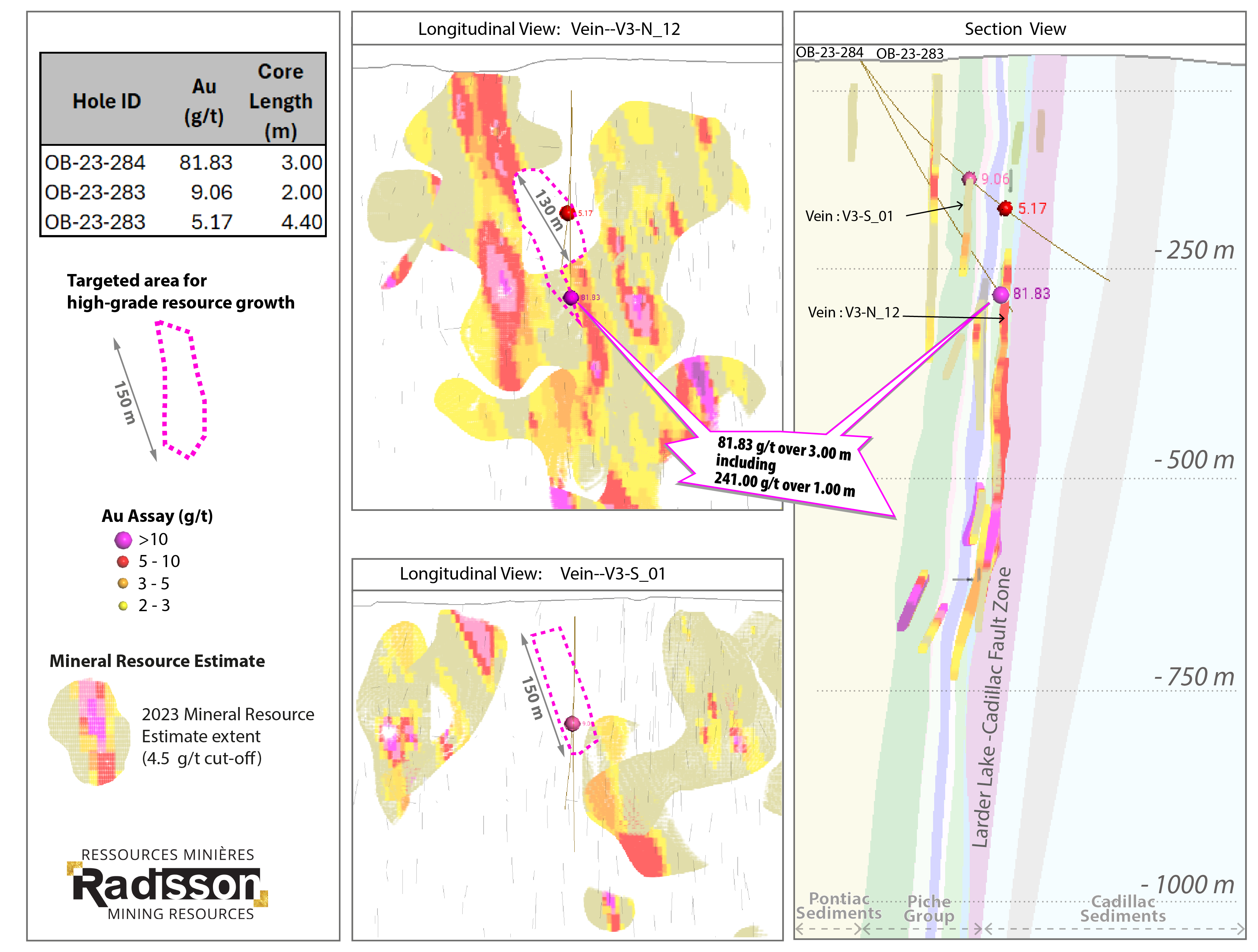Click the red 5.17 marker in Section View
The width and height of the screenshot is (1258, 952).
tap(1005, 208)
